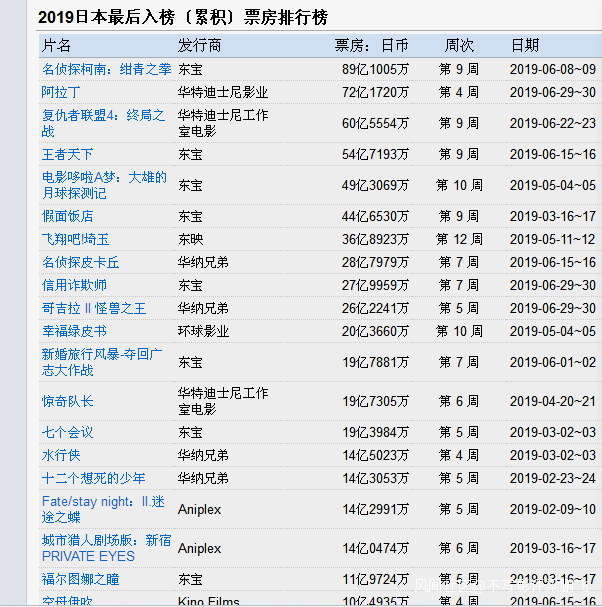Open the 名侦探柯南：绀青之拳 movie link
This screenshot has height=607, width=602.
click(x=106, y=69)
